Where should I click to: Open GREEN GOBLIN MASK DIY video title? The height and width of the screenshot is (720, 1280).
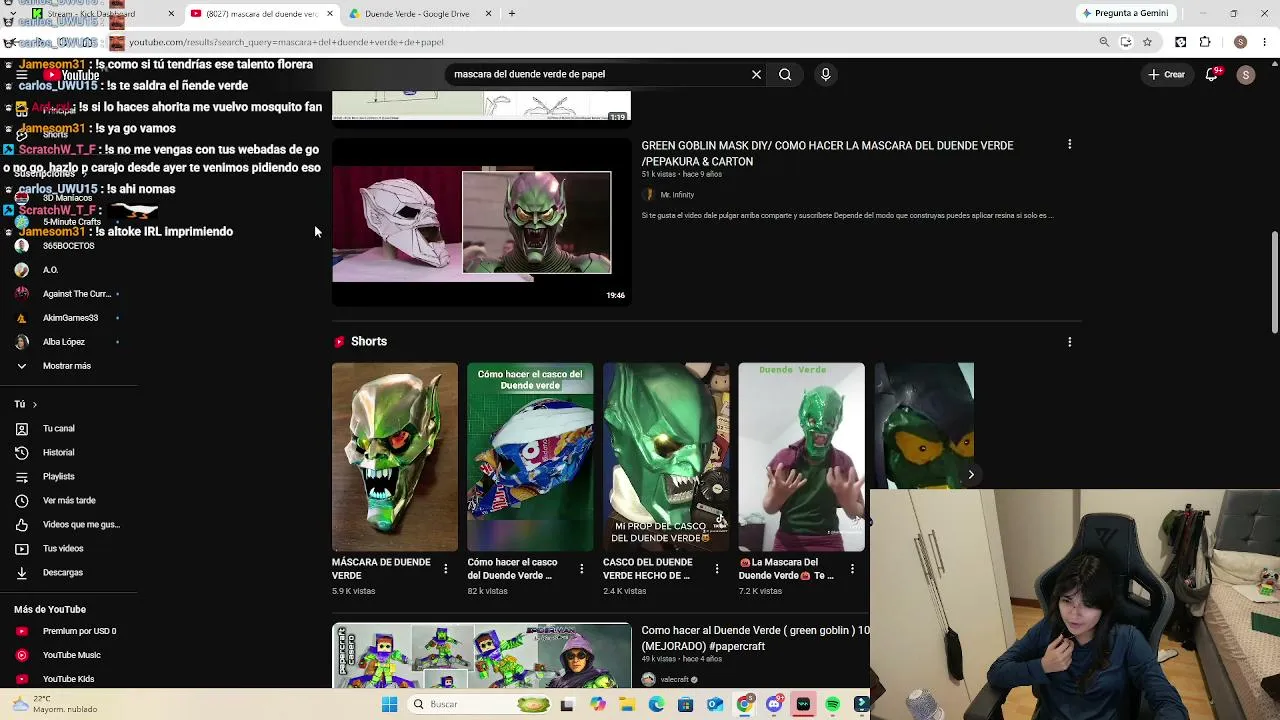827,153
